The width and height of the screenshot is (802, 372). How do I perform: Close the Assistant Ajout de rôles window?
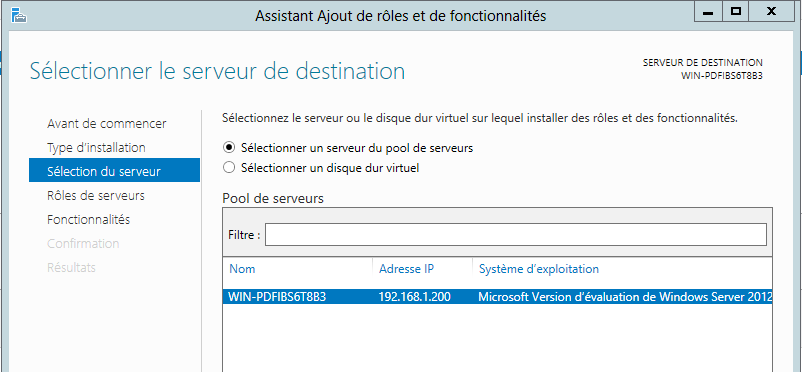[770, 11]
